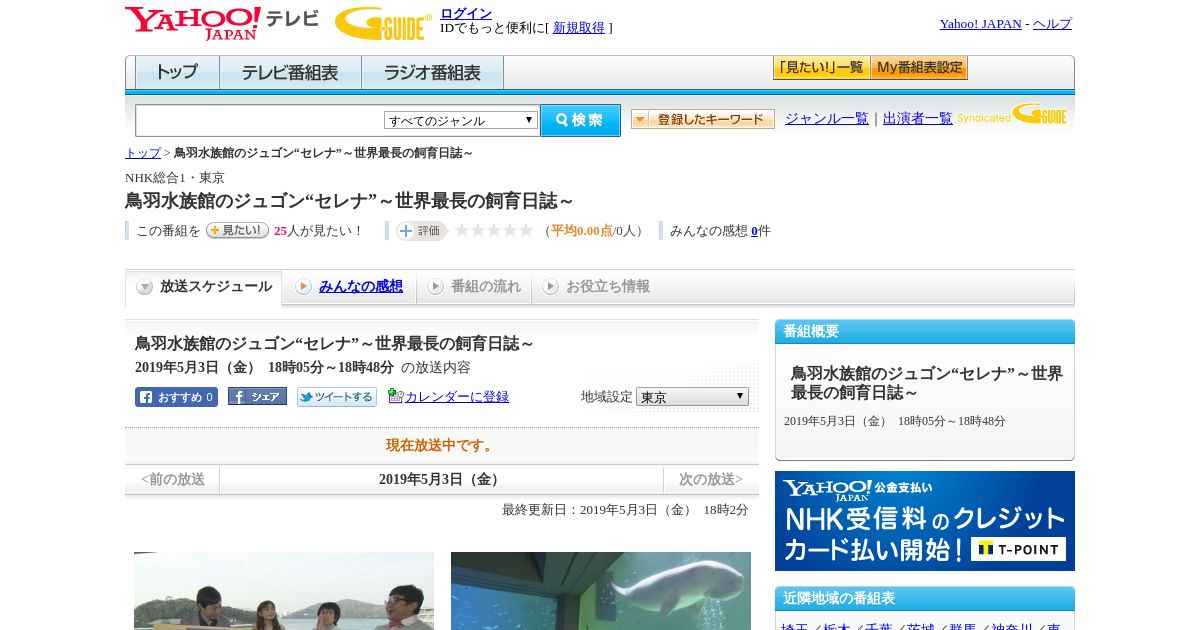This screenshot has width=1200, height=630.
Task: Click 現在放送中です。 status text
Action: tap(442, 446)
